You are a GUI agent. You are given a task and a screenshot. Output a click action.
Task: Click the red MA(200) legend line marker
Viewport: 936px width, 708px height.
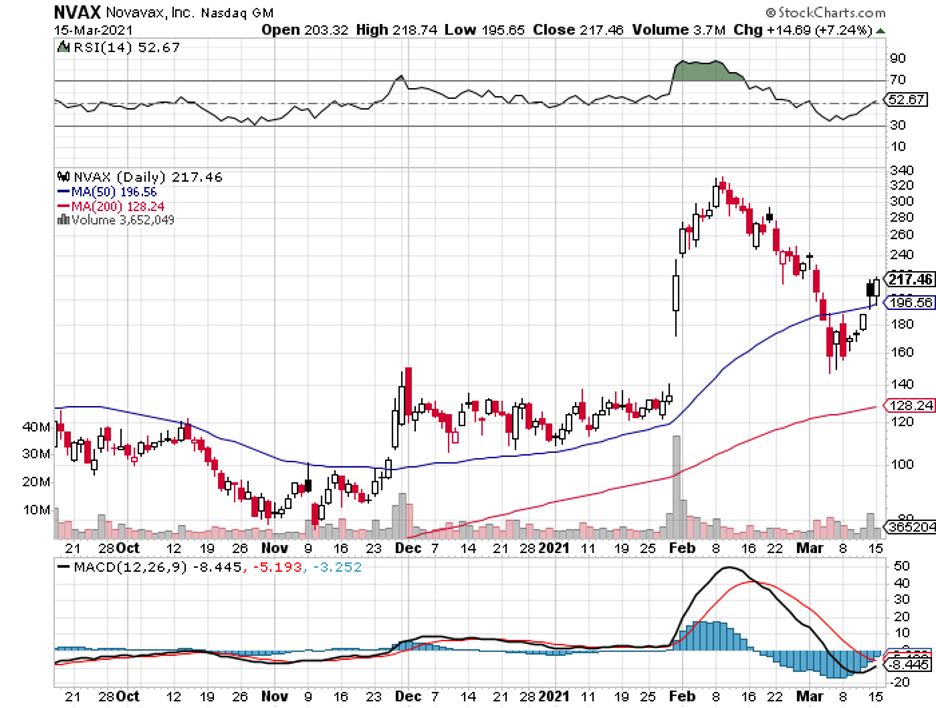(65, 206)
